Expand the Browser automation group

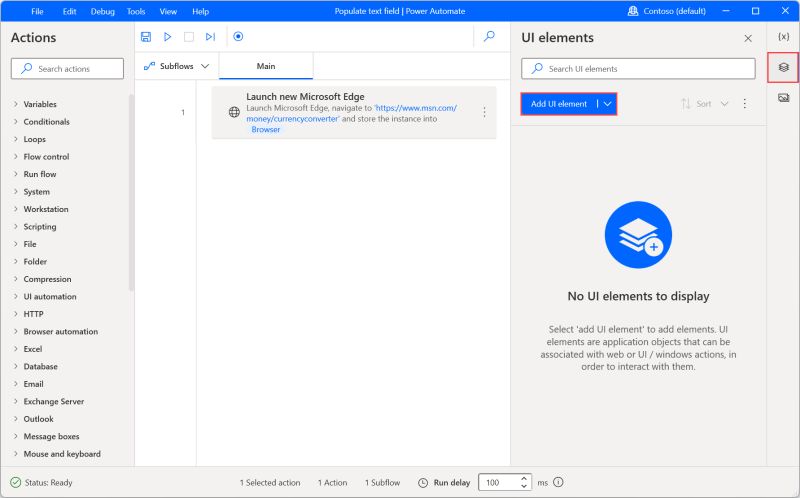pos(16,331)
